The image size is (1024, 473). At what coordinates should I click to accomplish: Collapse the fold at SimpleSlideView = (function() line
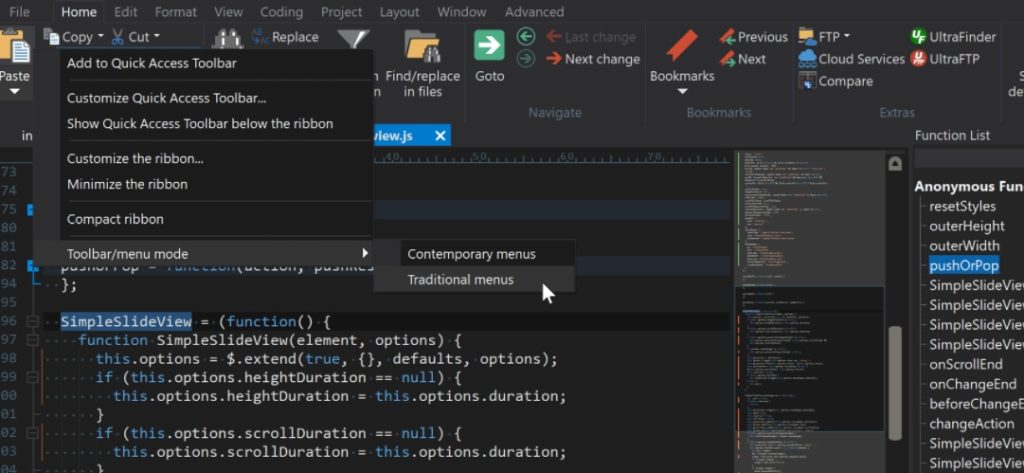tap(32, 321)
